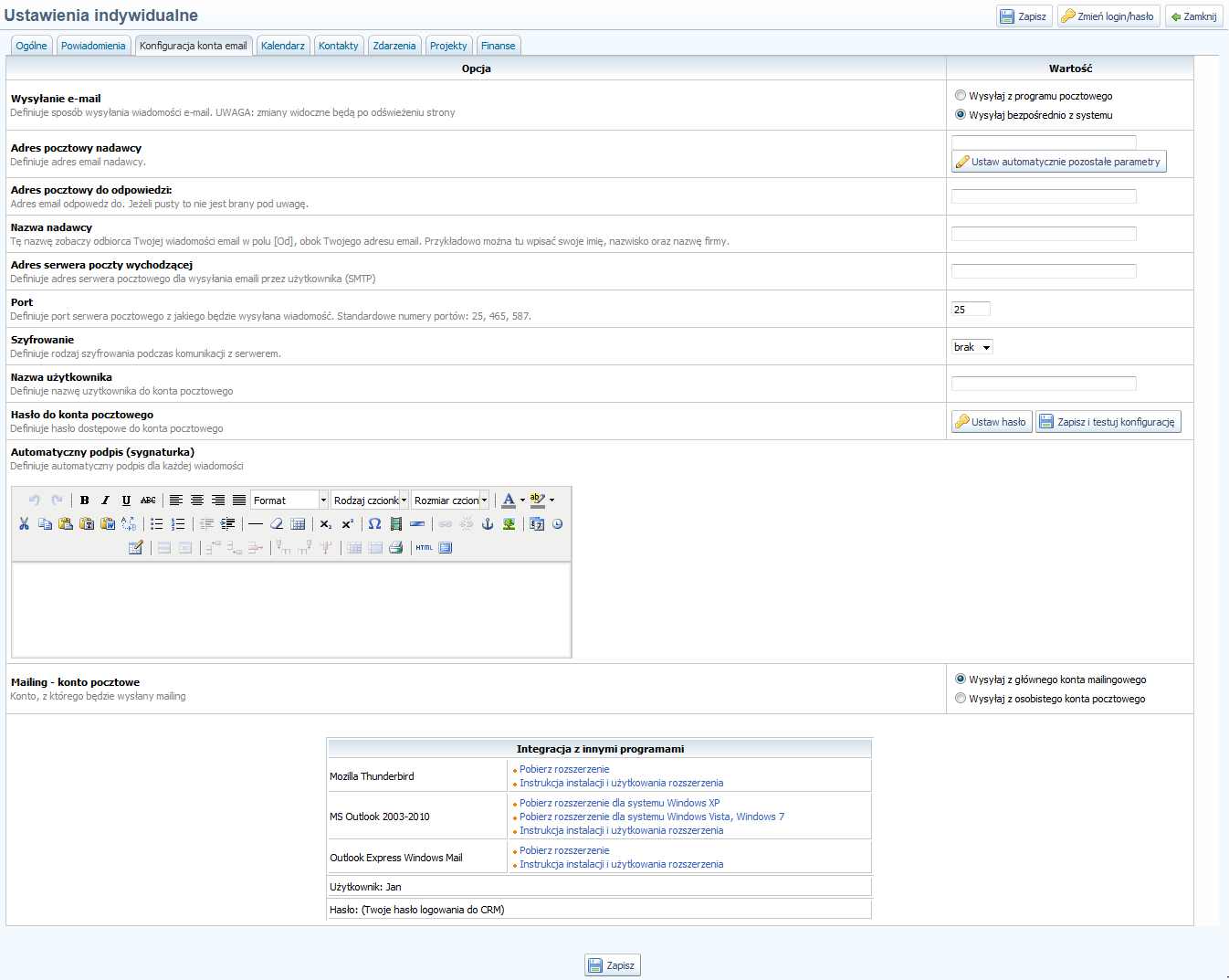Select 'Wysyłaj z programu pocztowego' option
The width and height of the screenshot is (1229, 980).
[x=961, y=96]
